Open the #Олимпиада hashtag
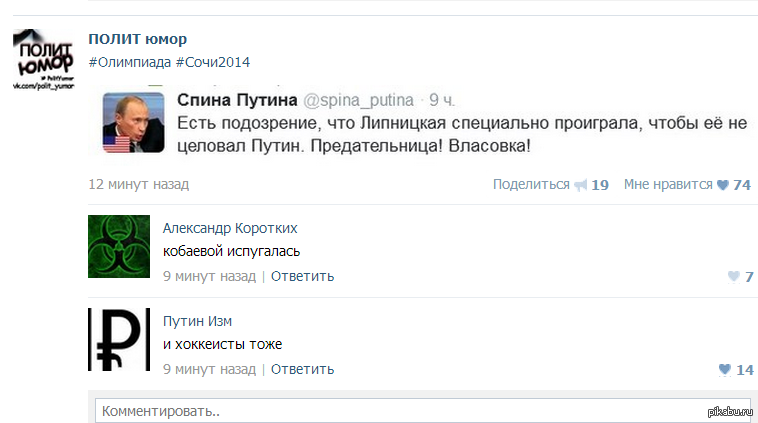The width and height of the screenshot is (758, 423). tap(128, 62)
